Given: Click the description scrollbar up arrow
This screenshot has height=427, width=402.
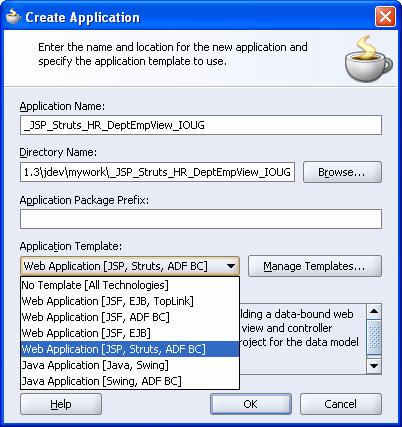Looking at the screenshot, I should [x=374, y=312].
